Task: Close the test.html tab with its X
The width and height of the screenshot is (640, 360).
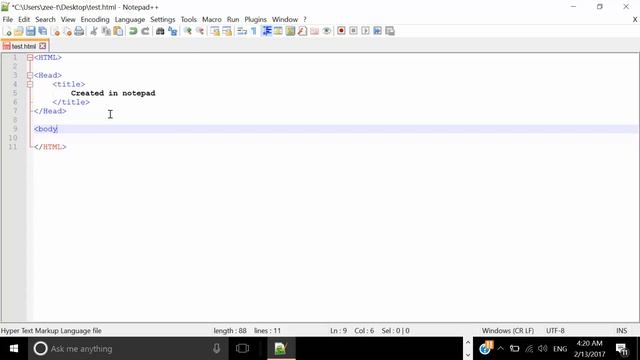Action: coord(42,46)
